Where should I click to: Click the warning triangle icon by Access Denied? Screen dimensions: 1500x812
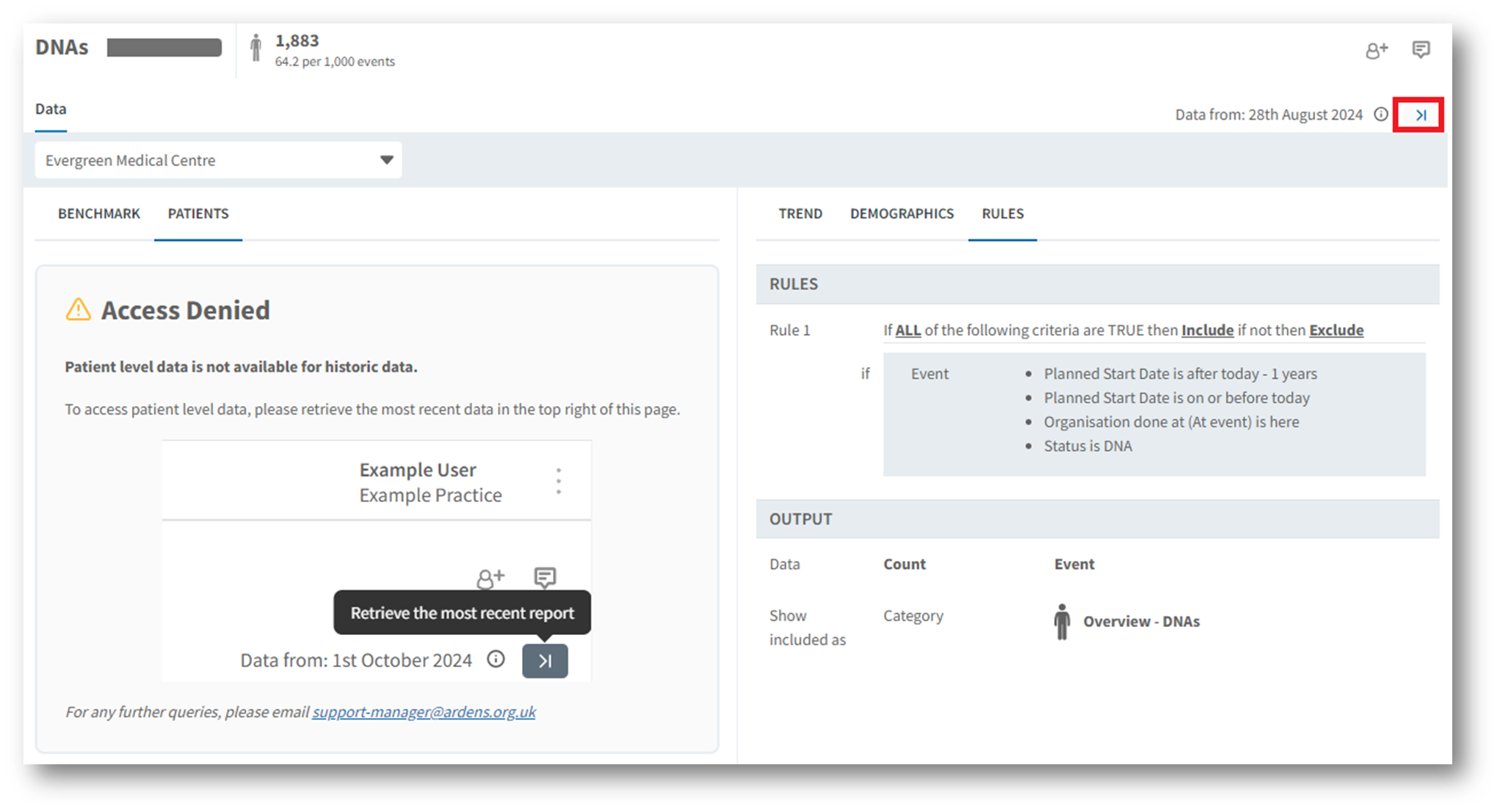point(79,310)
